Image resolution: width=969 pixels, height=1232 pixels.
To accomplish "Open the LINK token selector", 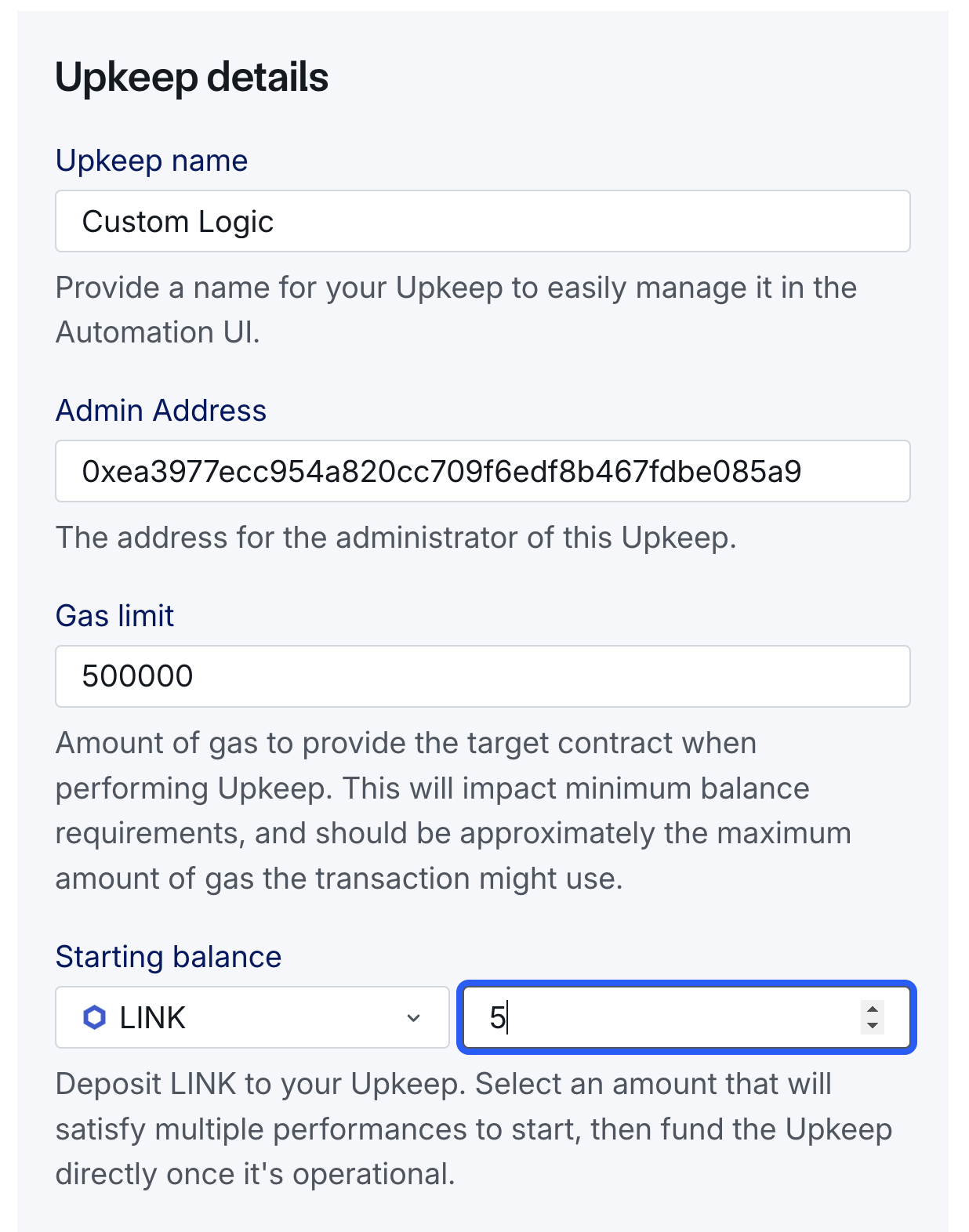I will 251,1017.
